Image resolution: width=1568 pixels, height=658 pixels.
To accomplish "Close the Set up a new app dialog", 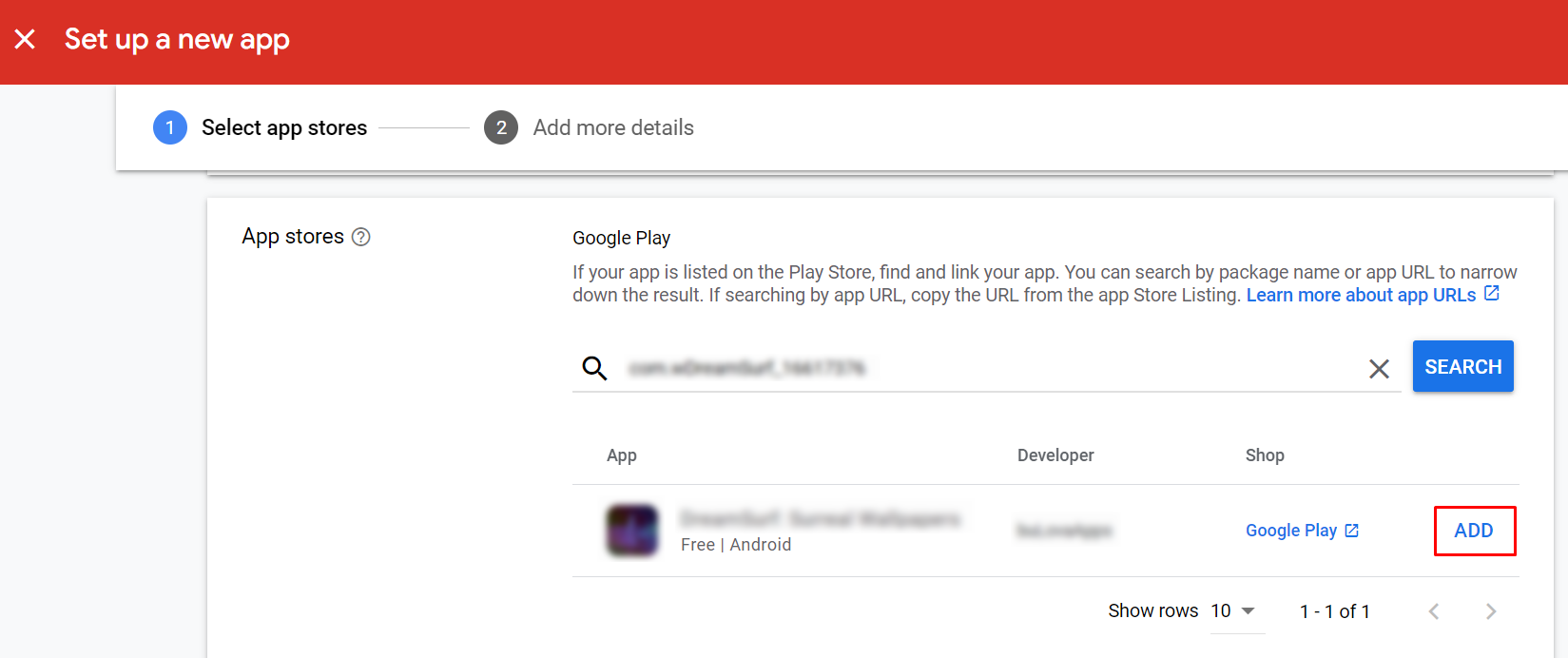I will tap(25, 39).
